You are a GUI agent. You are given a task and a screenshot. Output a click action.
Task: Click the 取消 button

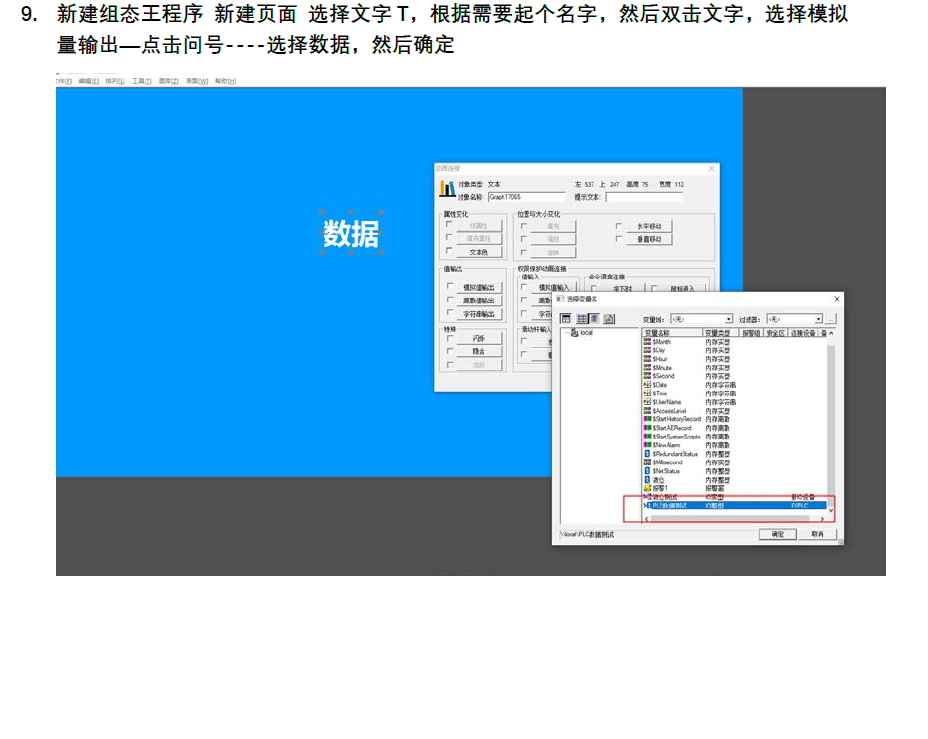coord(817,535)
